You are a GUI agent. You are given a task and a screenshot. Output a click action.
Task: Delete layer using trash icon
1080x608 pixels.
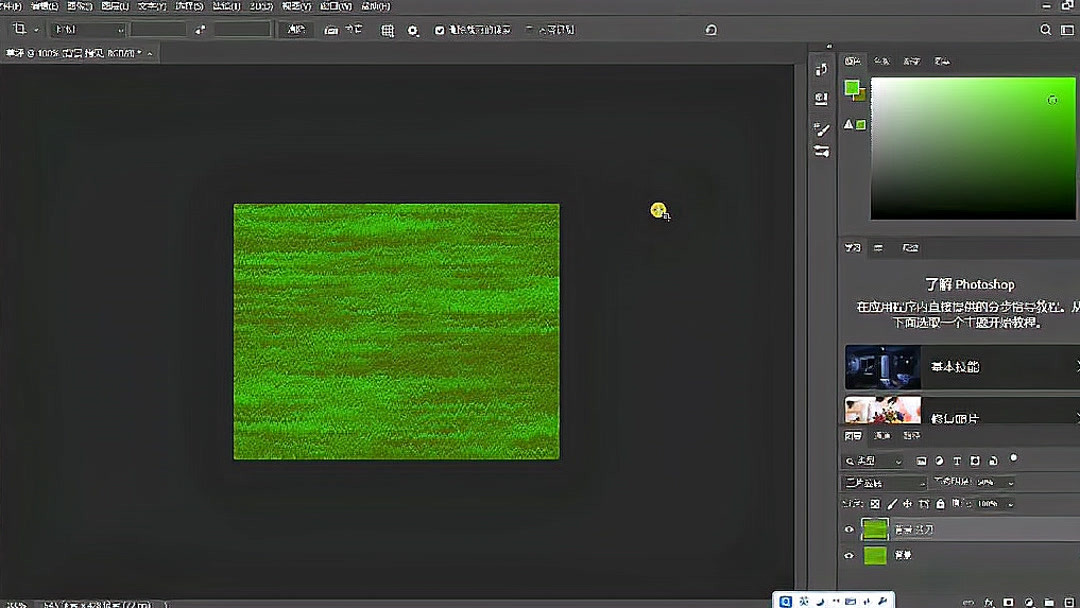(1078, 601)
